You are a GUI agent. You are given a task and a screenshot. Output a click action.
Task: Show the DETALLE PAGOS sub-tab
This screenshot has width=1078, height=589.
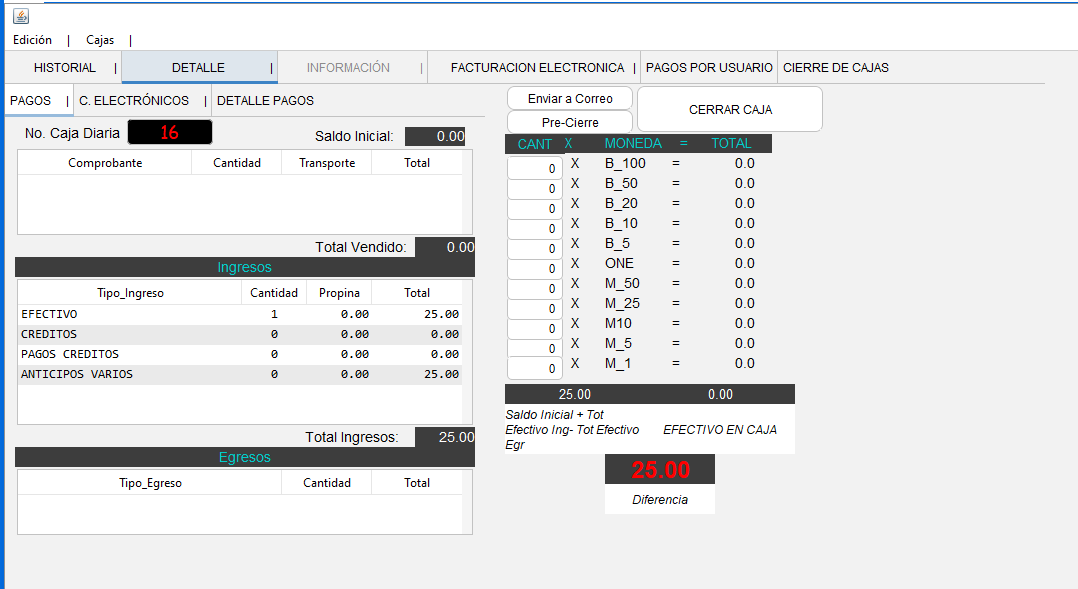point(265,101)
